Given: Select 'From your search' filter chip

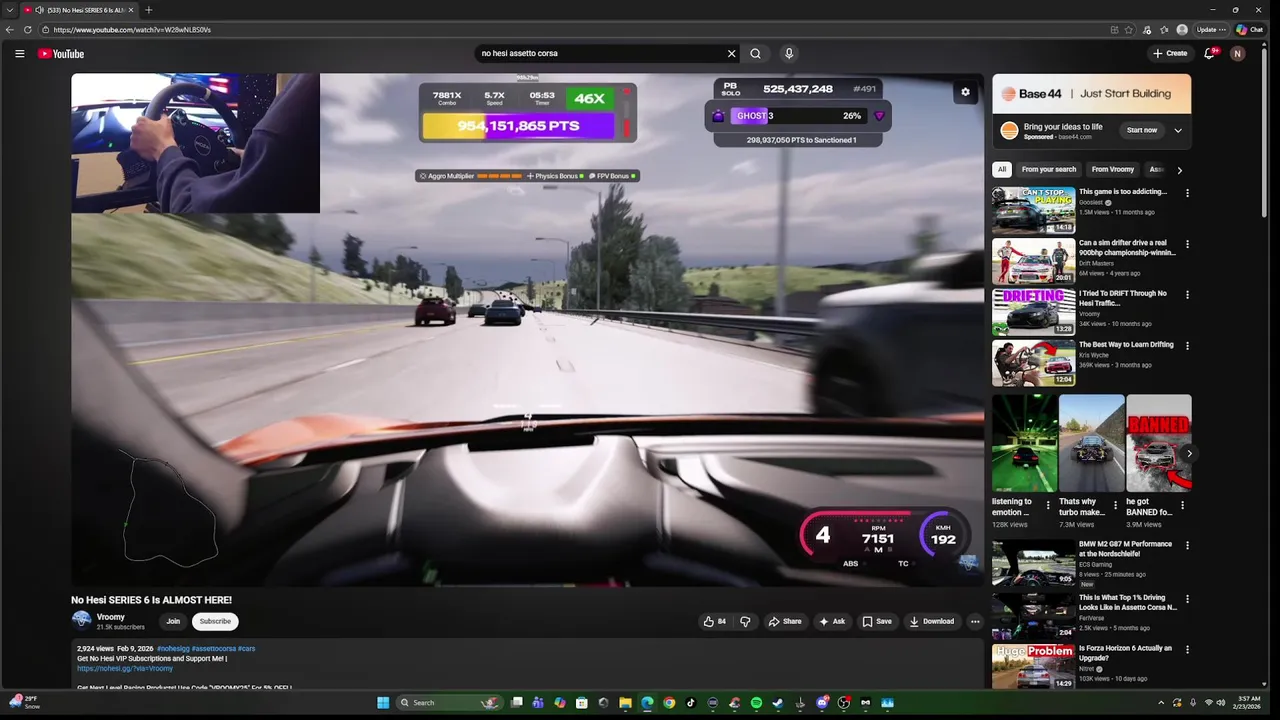Looking at the screenshot, I should point(1049,170).
